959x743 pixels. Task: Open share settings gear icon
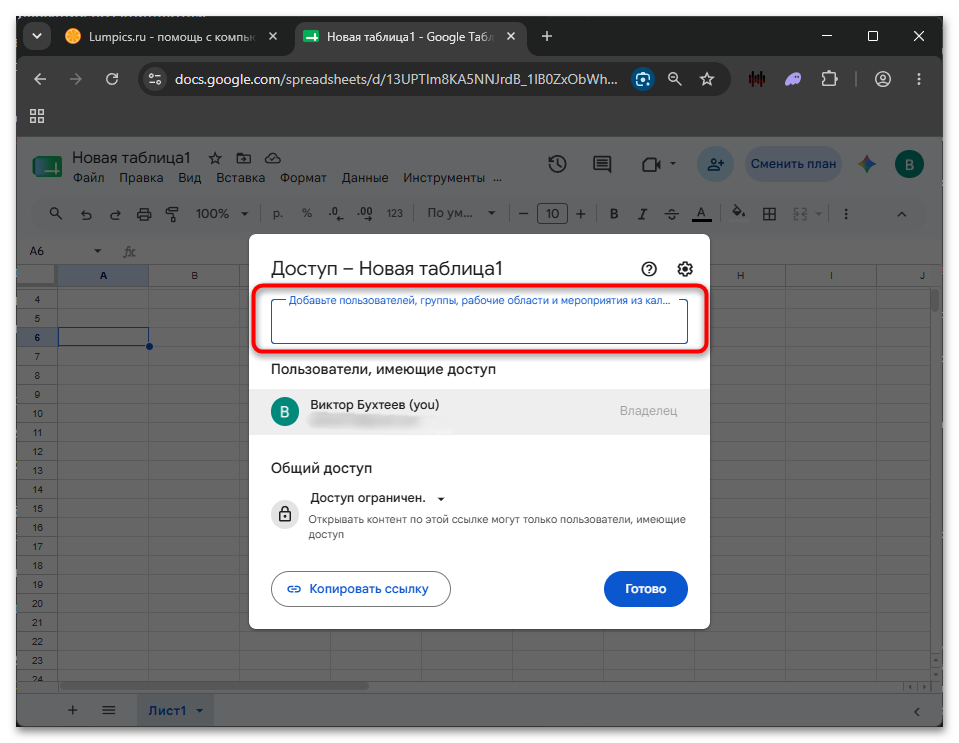(x=685, y=269)
